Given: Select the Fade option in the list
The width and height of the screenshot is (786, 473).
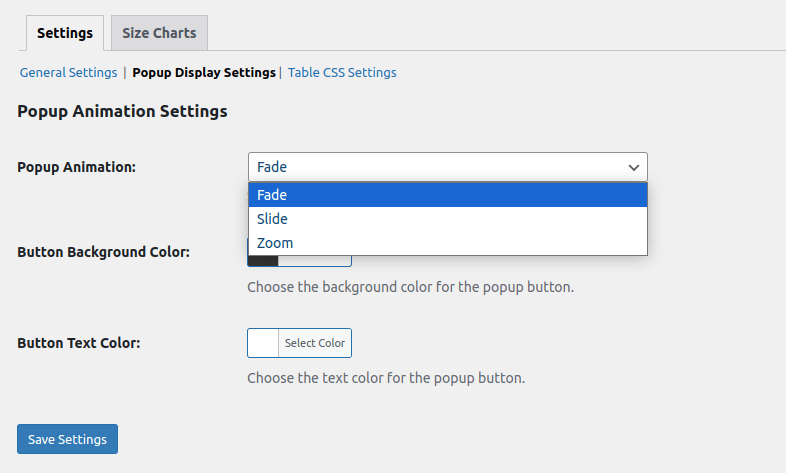Looking at the screenshot, I should click(x=447, y=195).
